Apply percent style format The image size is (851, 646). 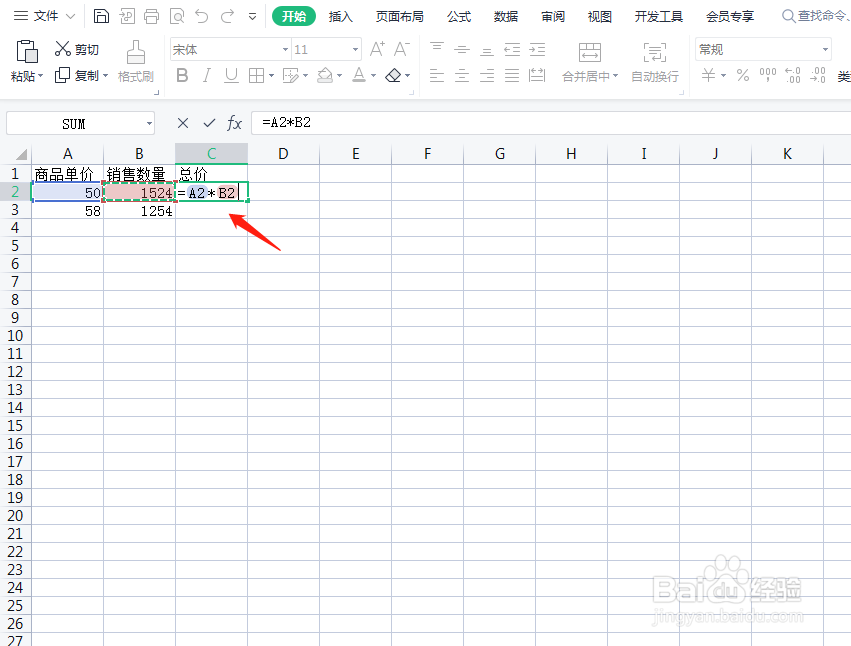point(742,75)
